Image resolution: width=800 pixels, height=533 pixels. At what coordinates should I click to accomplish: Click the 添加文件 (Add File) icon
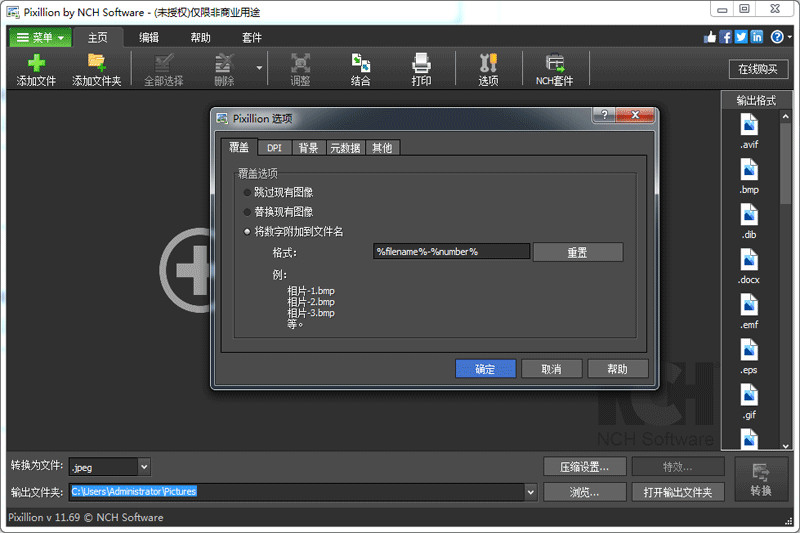pyautogui.click(x=36, y=63)
